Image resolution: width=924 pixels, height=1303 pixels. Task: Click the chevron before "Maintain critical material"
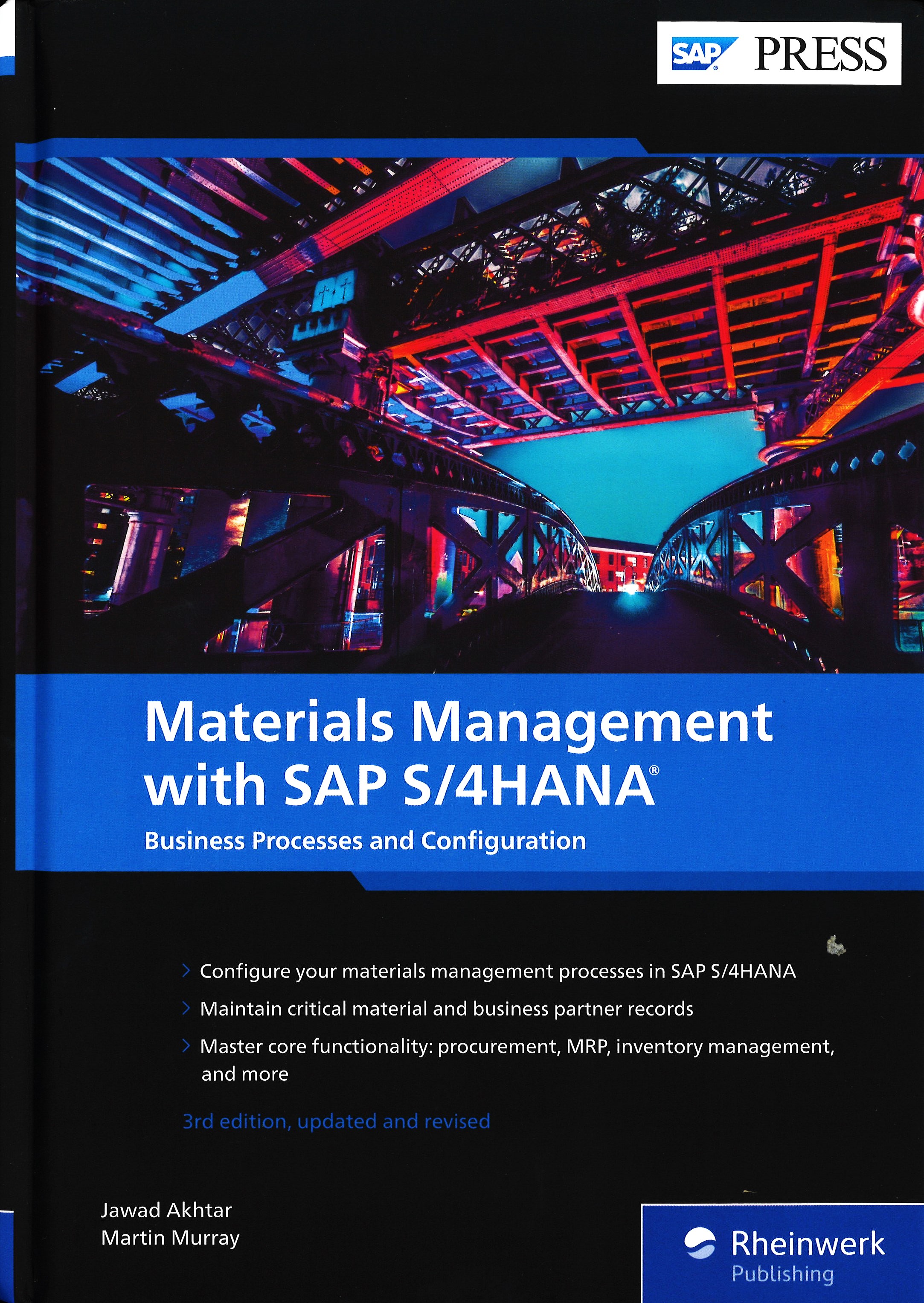pyautogui.click(x=186, y=1008)
